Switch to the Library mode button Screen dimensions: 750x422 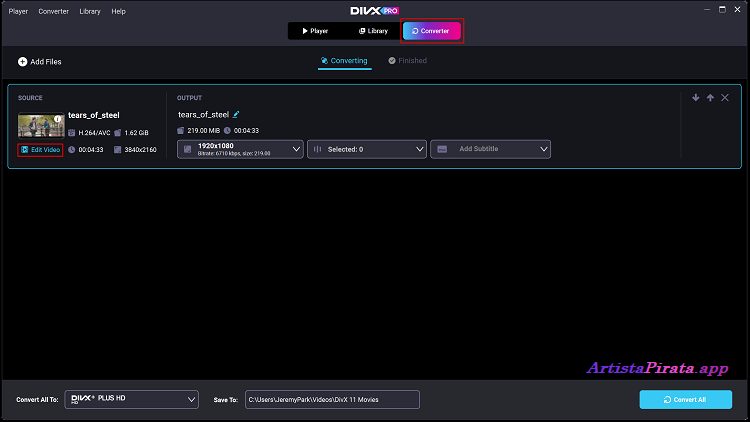click(373, 31)
